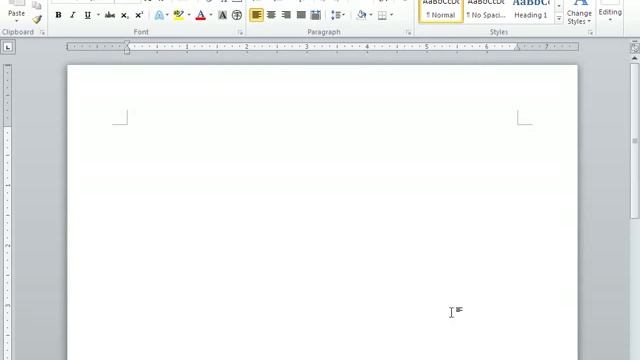Click scrollbar up arrow
This screenshot has height=360, width=640.
click(x=635, y=58)
